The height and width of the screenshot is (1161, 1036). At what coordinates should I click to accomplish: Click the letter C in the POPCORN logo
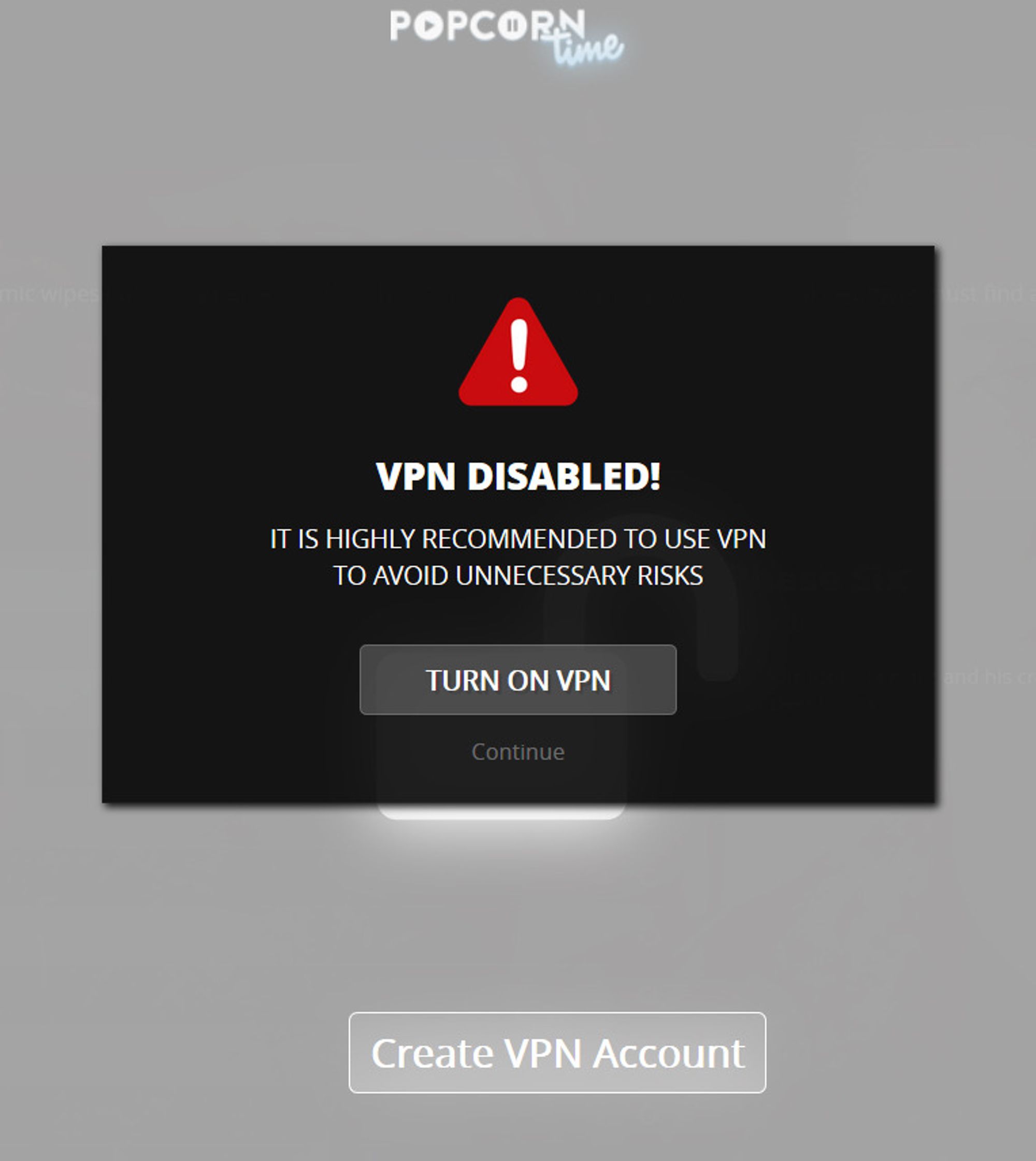[x=482, y=25]
